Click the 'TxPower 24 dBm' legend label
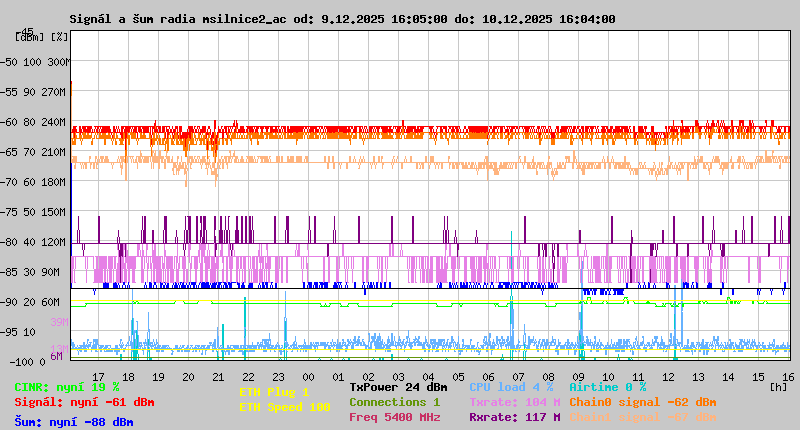Image resolution: width=800 pixels, height=430 pixels. tap(398, 386)
